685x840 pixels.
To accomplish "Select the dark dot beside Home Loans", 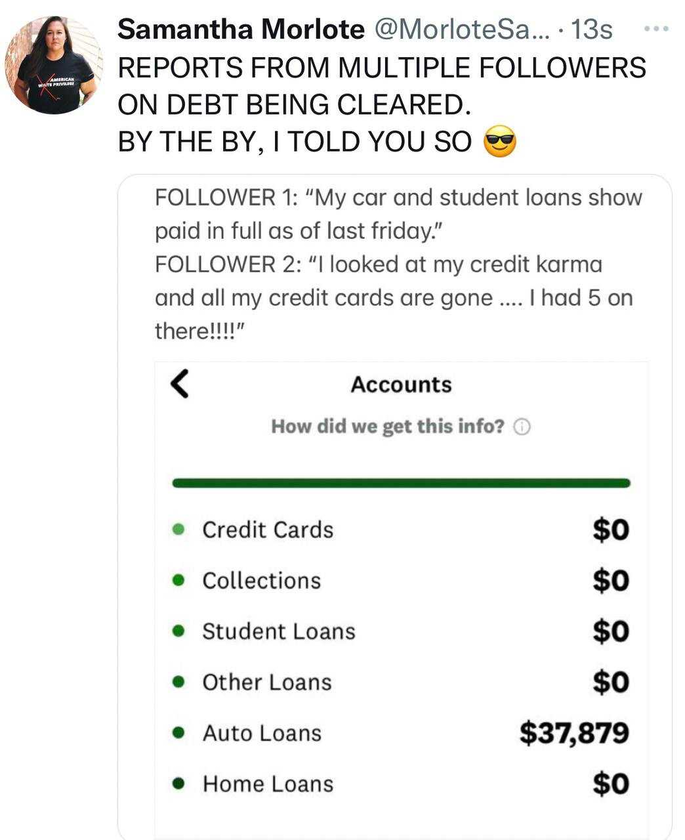I will click(179, 784).
